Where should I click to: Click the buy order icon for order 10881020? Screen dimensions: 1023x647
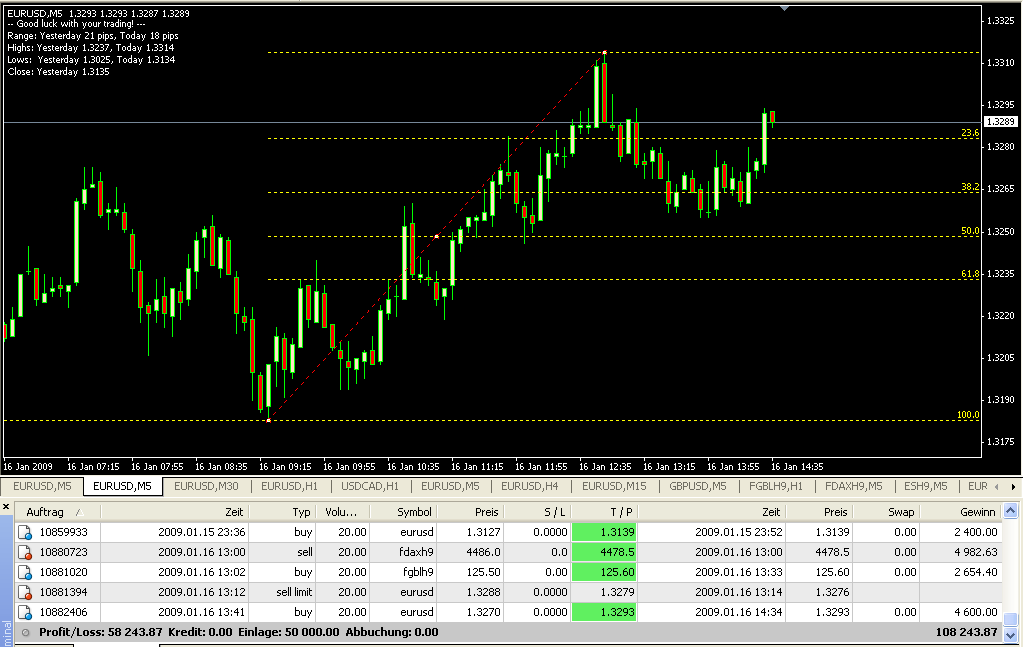25,573
